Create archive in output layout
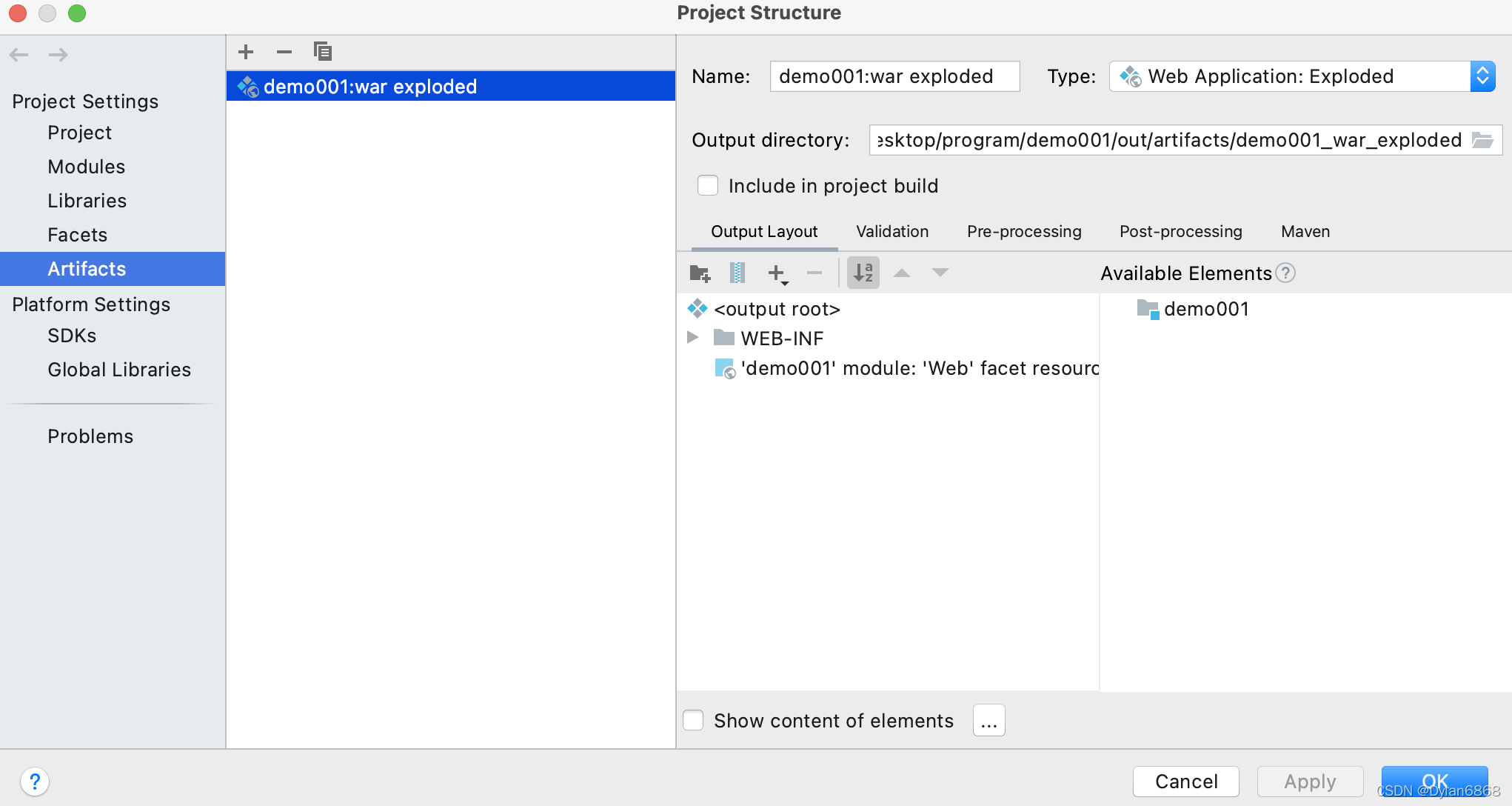1512x806 pixels. pyautogui.click(x=737, y=273)
